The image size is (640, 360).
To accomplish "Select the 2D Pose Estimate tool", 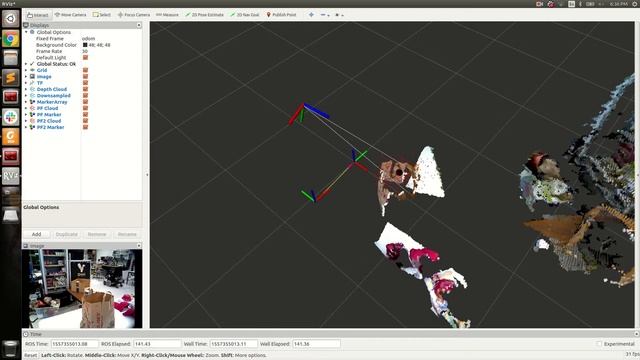I will tap(204, 15).
